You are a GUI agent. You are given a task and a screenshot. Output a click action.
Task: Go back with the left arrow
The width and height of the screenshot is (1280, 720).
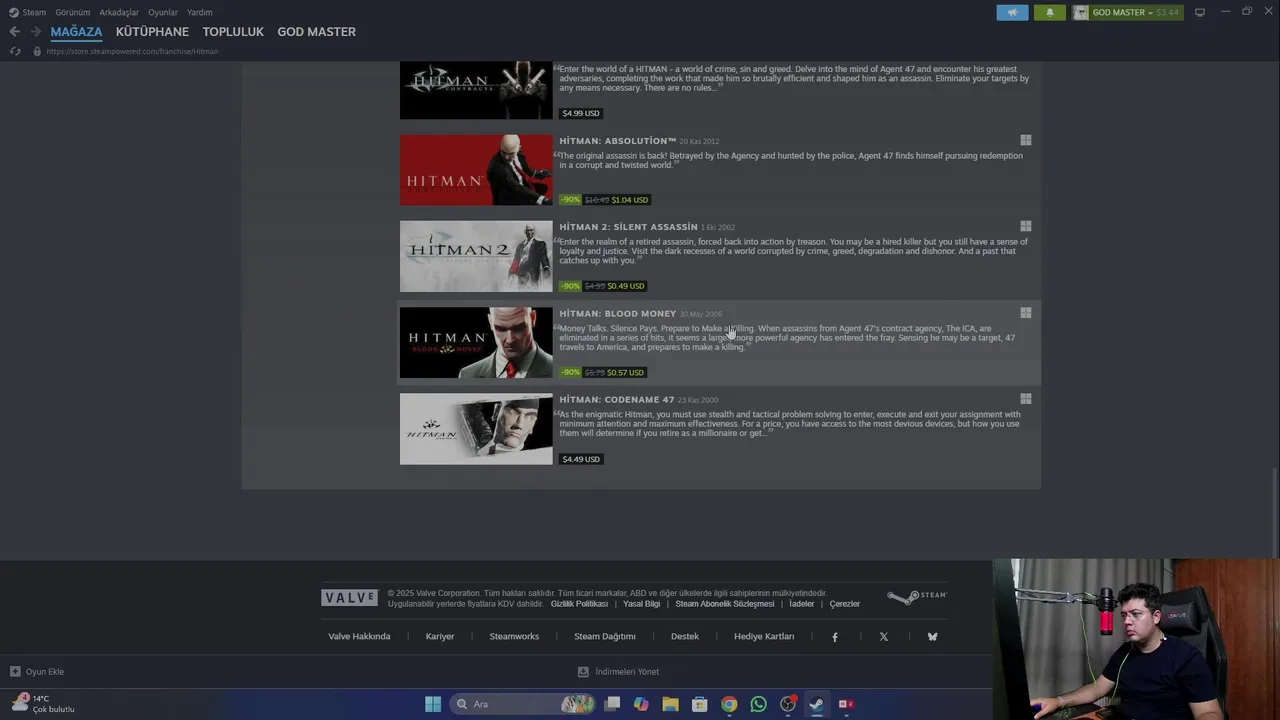(14, 32)
